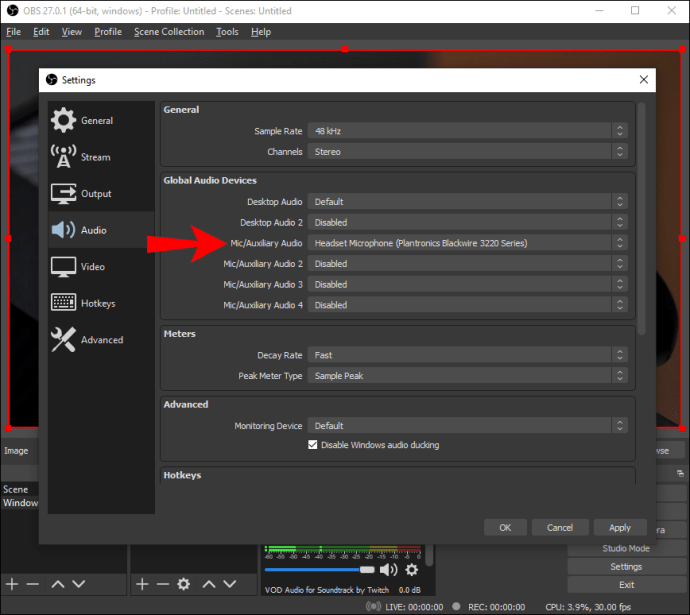Viewport: 690px width, 615px height.
Task: Add a new scene with plus icon
Action: pyautogui.click(x=12, y=584)
